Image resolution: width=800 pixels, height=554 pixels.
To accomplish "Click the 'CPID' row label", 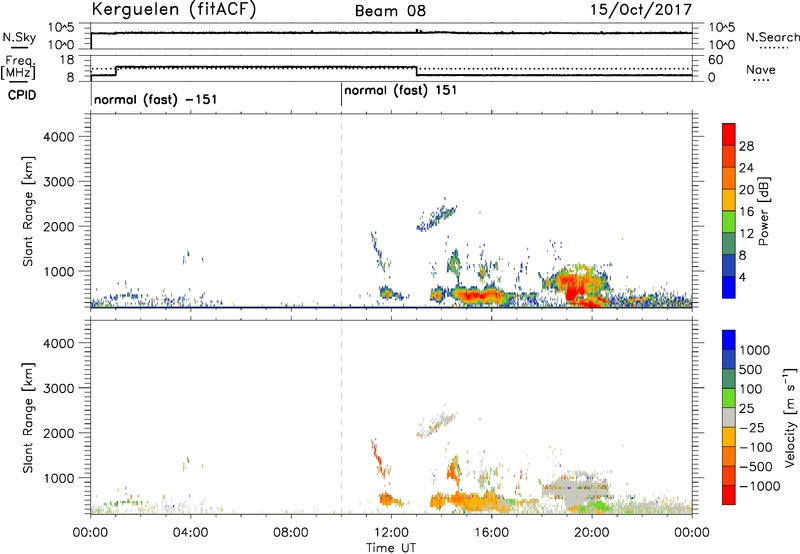I will [x=22, y=95].
